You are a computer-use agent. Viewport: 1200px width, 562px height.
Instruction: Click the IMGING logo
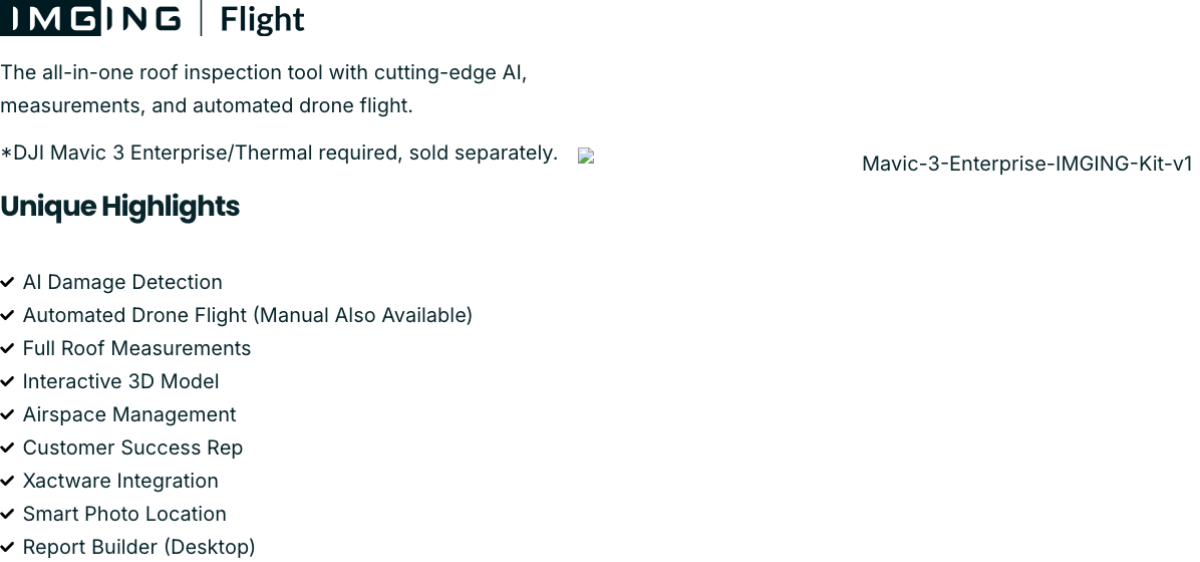92,18
